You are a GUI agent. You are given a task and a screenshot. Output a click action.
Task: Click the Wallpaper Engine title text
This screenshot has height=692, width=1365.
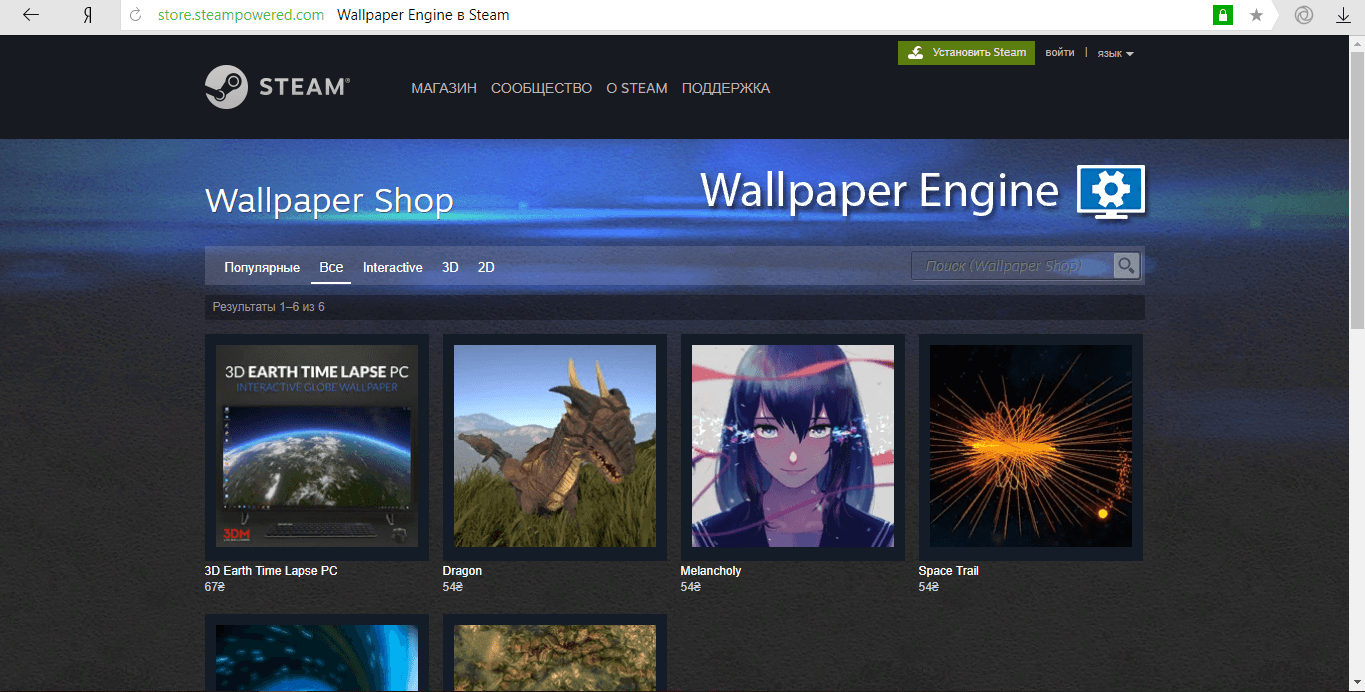tap(879, 190)
